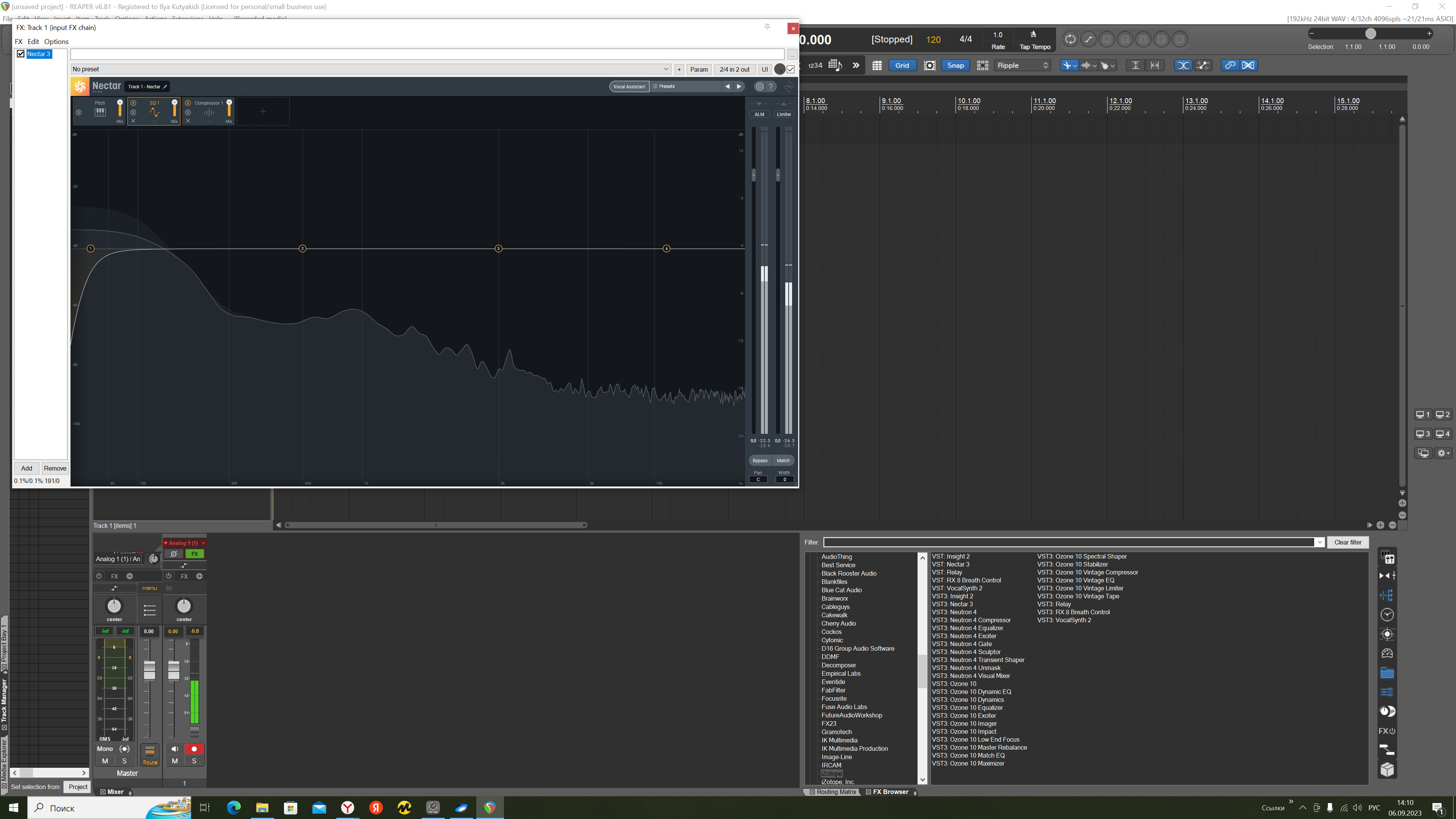
Task: Click the Nectar help question icon
Action: point(770,86)
